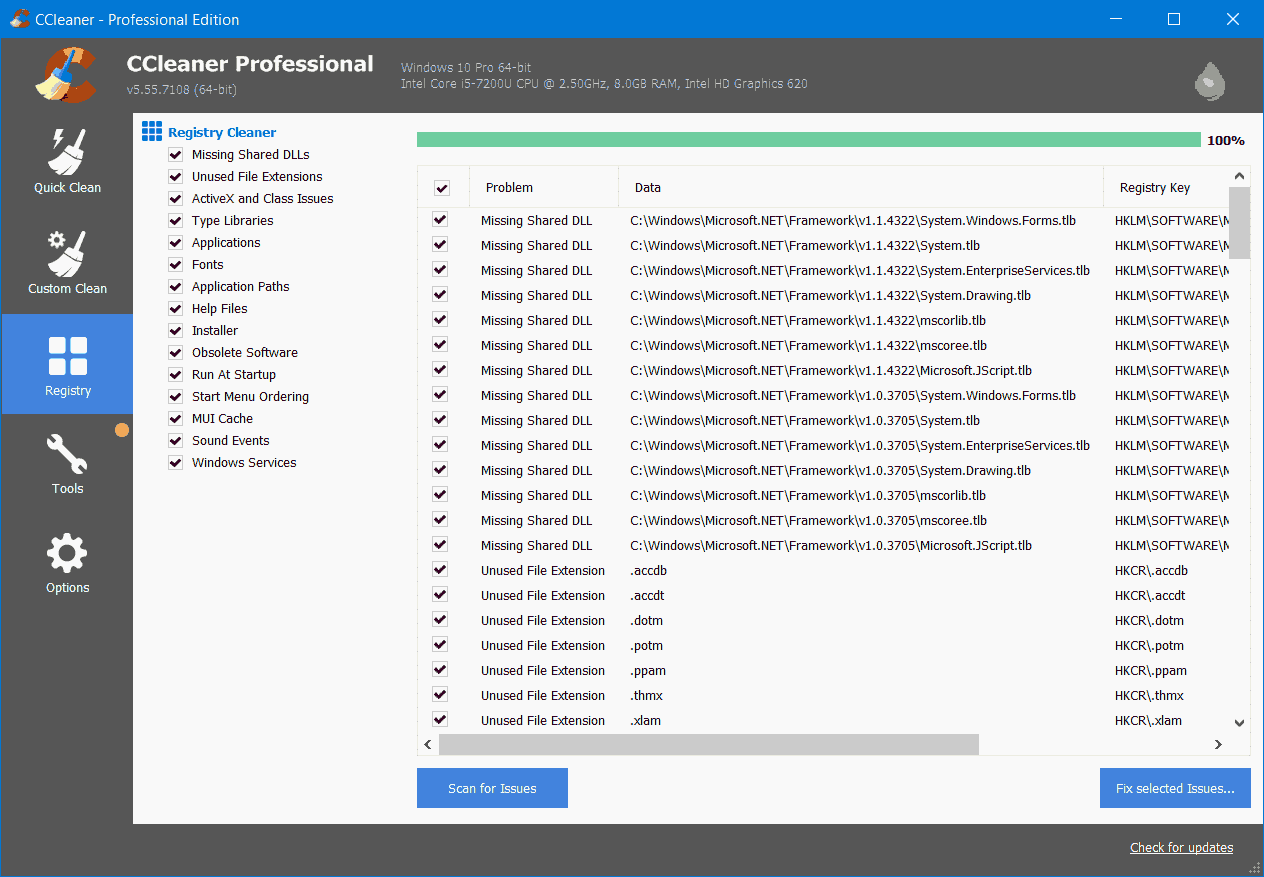1264x877 pixels.
Task: Open the Quick Clean section
Action: click(67, 160)
